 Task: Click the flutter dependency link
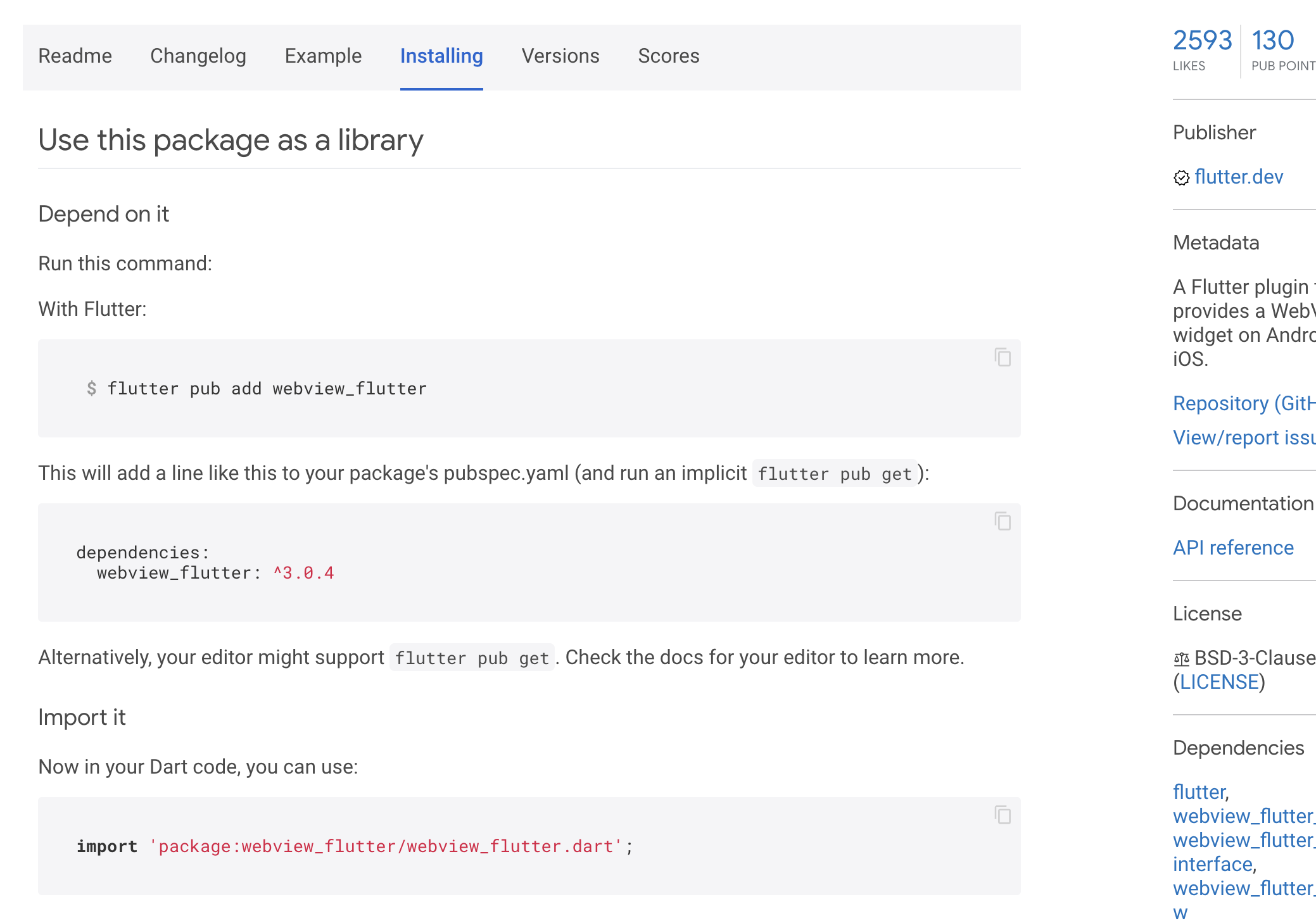click(x=1199, y=792)
